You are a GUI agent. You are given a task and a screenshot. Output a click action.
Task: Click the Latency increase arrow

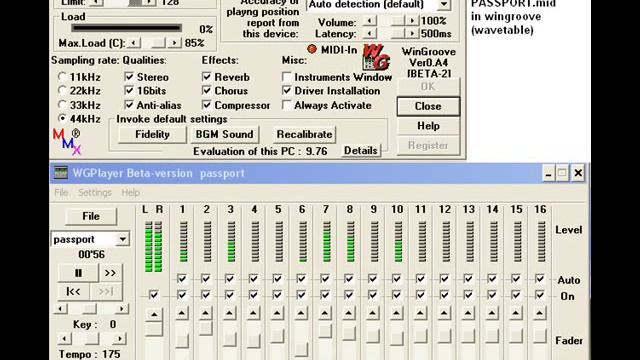coord(412,33)
